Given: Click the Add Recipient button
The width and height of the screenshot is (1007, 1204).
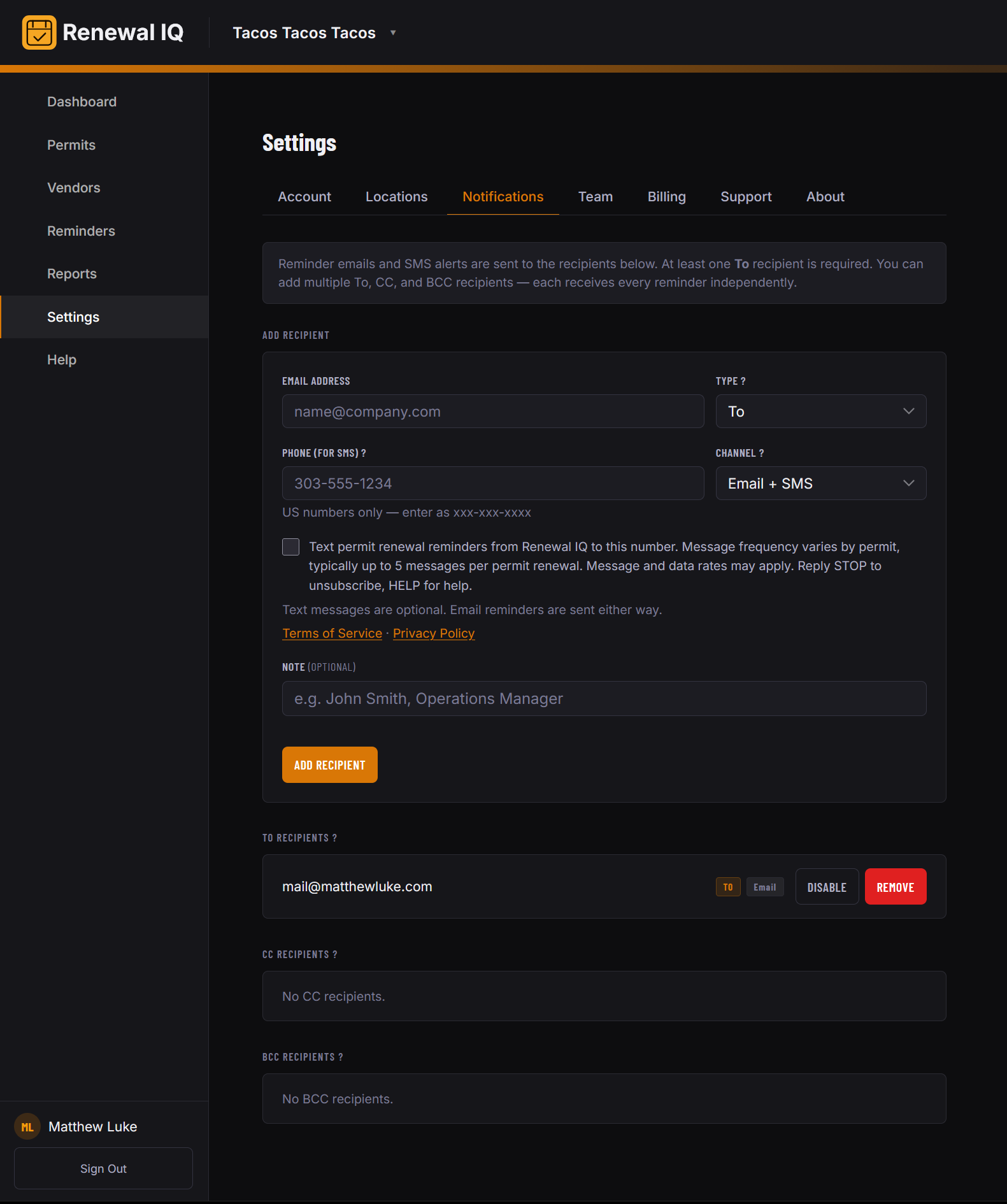Looking at the screenshot, I should pos(329,764).
